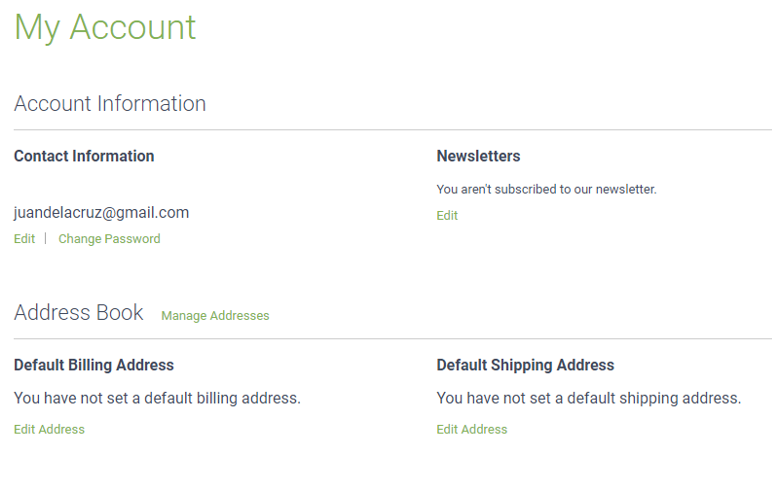Click the My Account page title

click(x=105, y=28)
